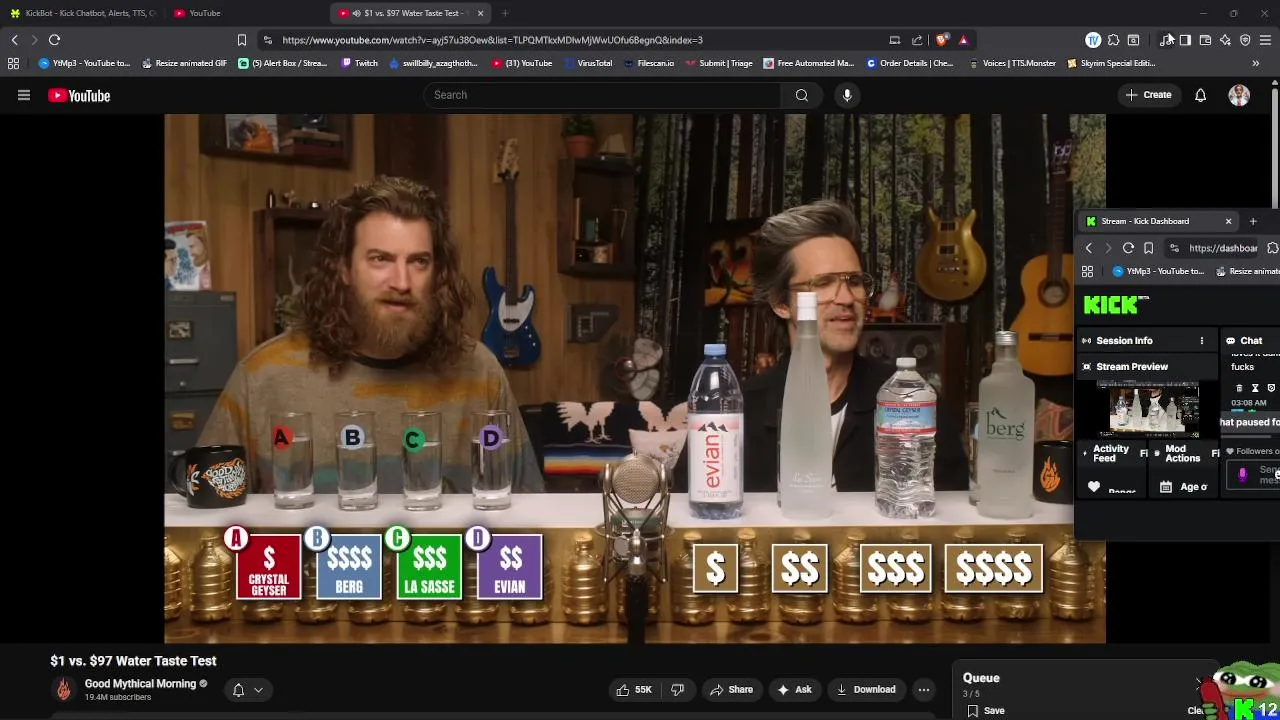This screenshot has height=720, width=1280.
Task: Click the YouTube Create button
Action: (1148, 95)
